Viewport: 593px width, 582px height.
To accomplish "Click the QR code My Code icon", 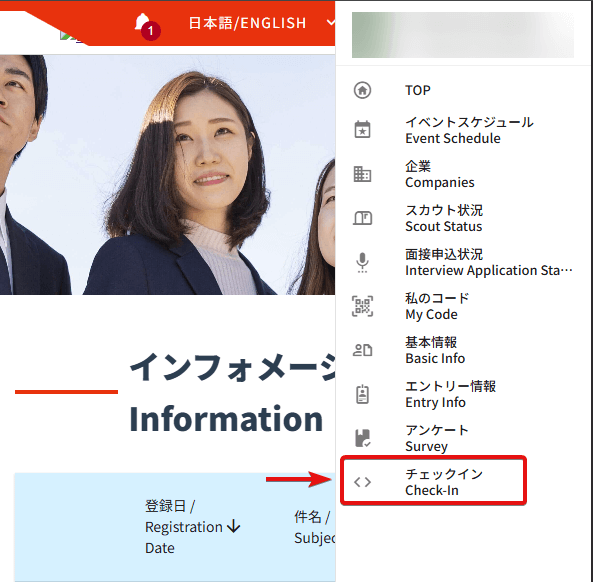I will [x=362, y=306].
